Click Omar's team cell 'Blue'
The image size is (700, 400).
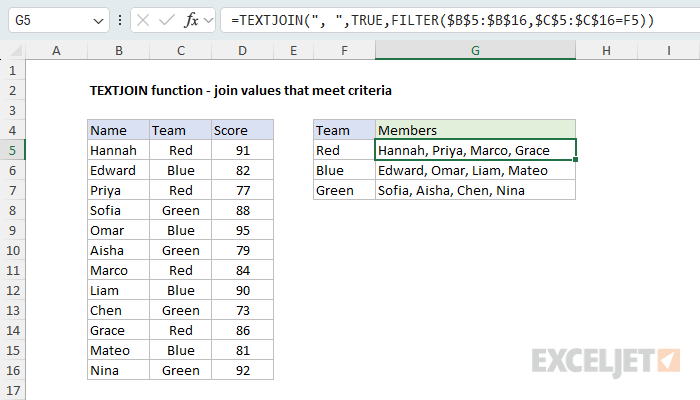click(180, 230)
